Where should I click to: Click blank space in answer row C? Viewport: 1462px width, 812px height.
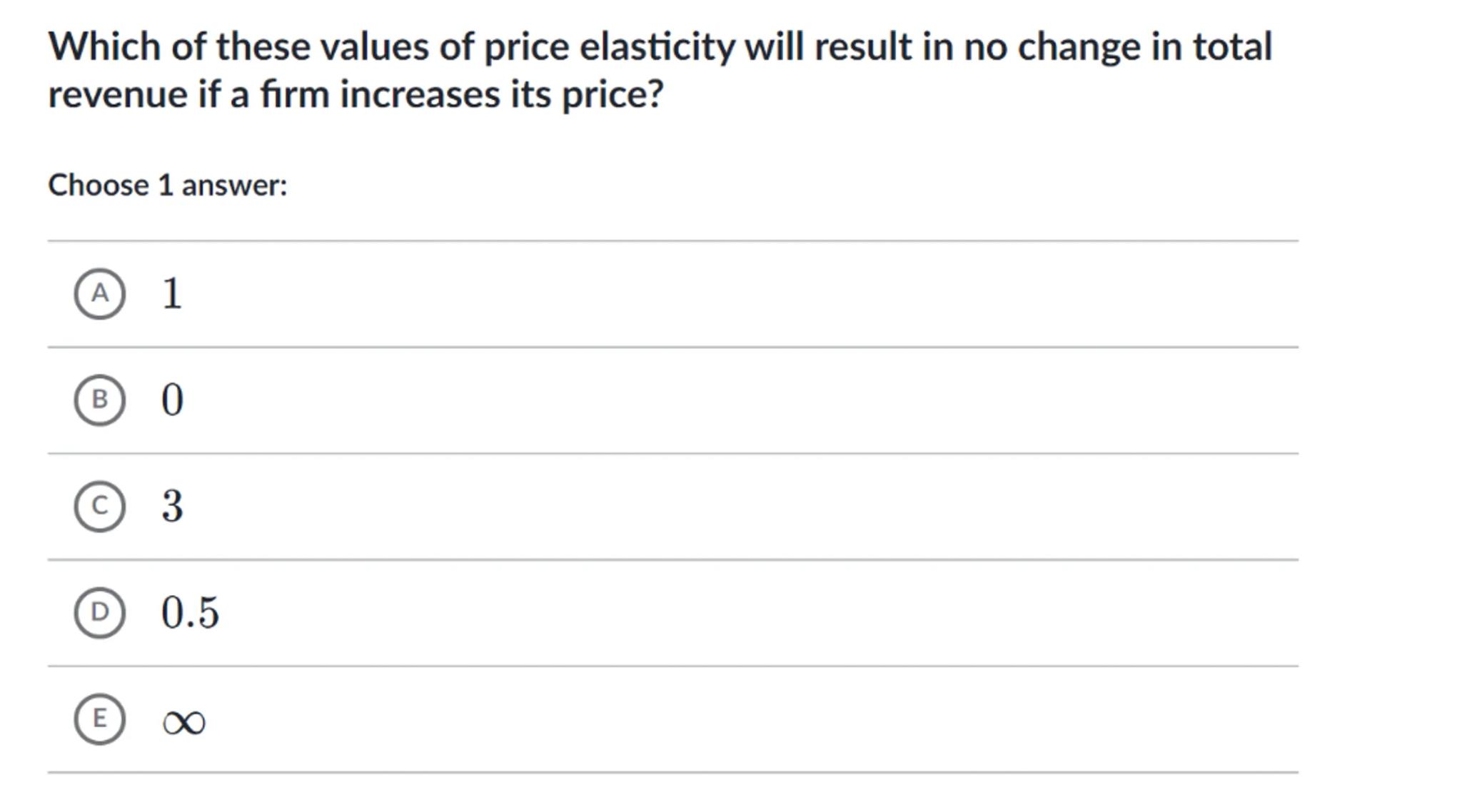[x=714, y=506]
